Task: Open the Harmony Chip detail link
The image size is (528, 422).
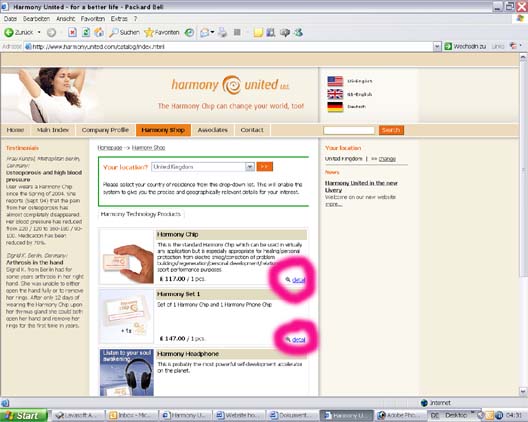Action: pos(298,280)
